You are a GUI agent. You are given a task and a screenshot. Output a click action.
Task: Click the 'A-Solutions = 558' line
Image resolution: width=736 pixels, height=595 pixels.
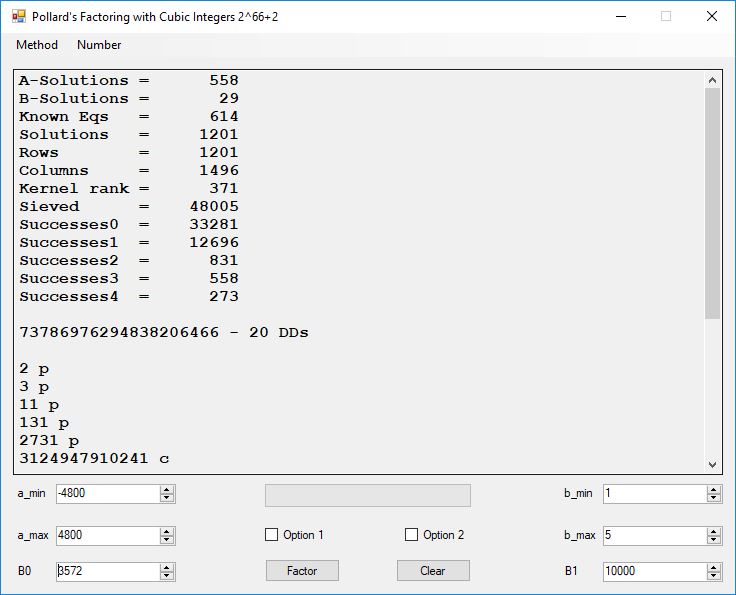pyautogui.click(x=129, y=81)
